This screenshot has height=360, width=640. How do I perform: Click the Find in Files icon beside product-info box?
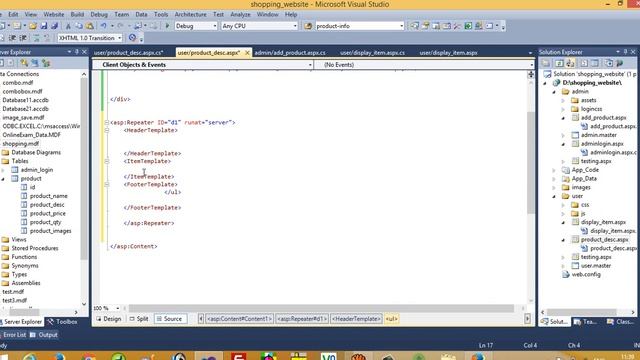click(x=308, y=26)
